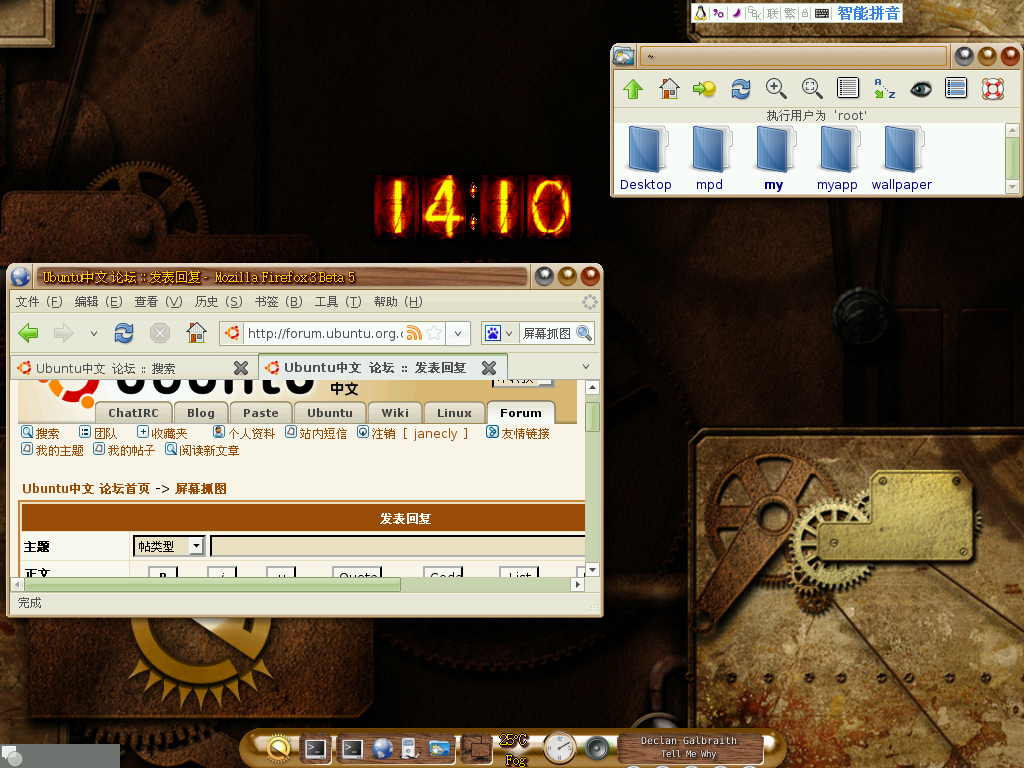1024x768 pixels.
Task: Zoom in on file manager icons
Action: coord(776,88)
